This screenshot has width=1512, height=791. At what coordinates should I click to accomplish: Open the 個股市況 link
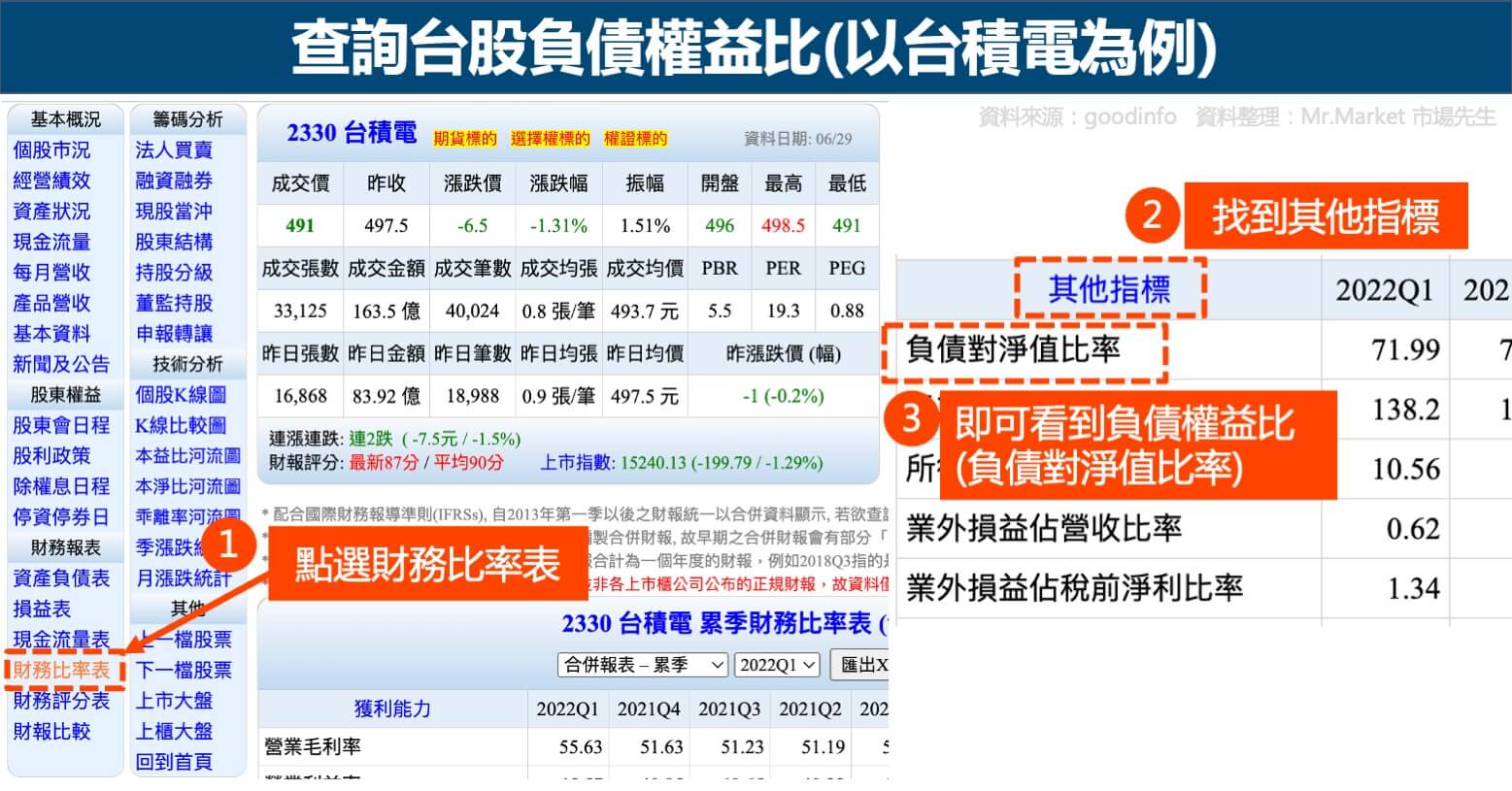[x=51, y=150]
